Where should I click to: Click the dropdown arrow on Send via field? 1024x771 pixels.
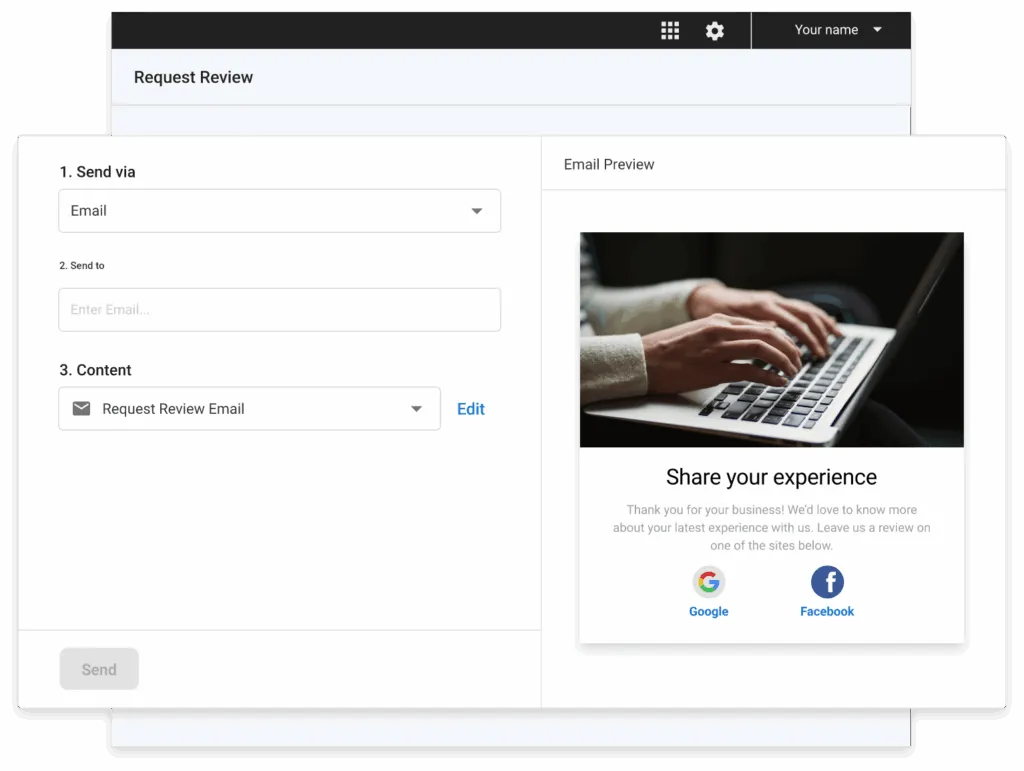click(477, 210)
